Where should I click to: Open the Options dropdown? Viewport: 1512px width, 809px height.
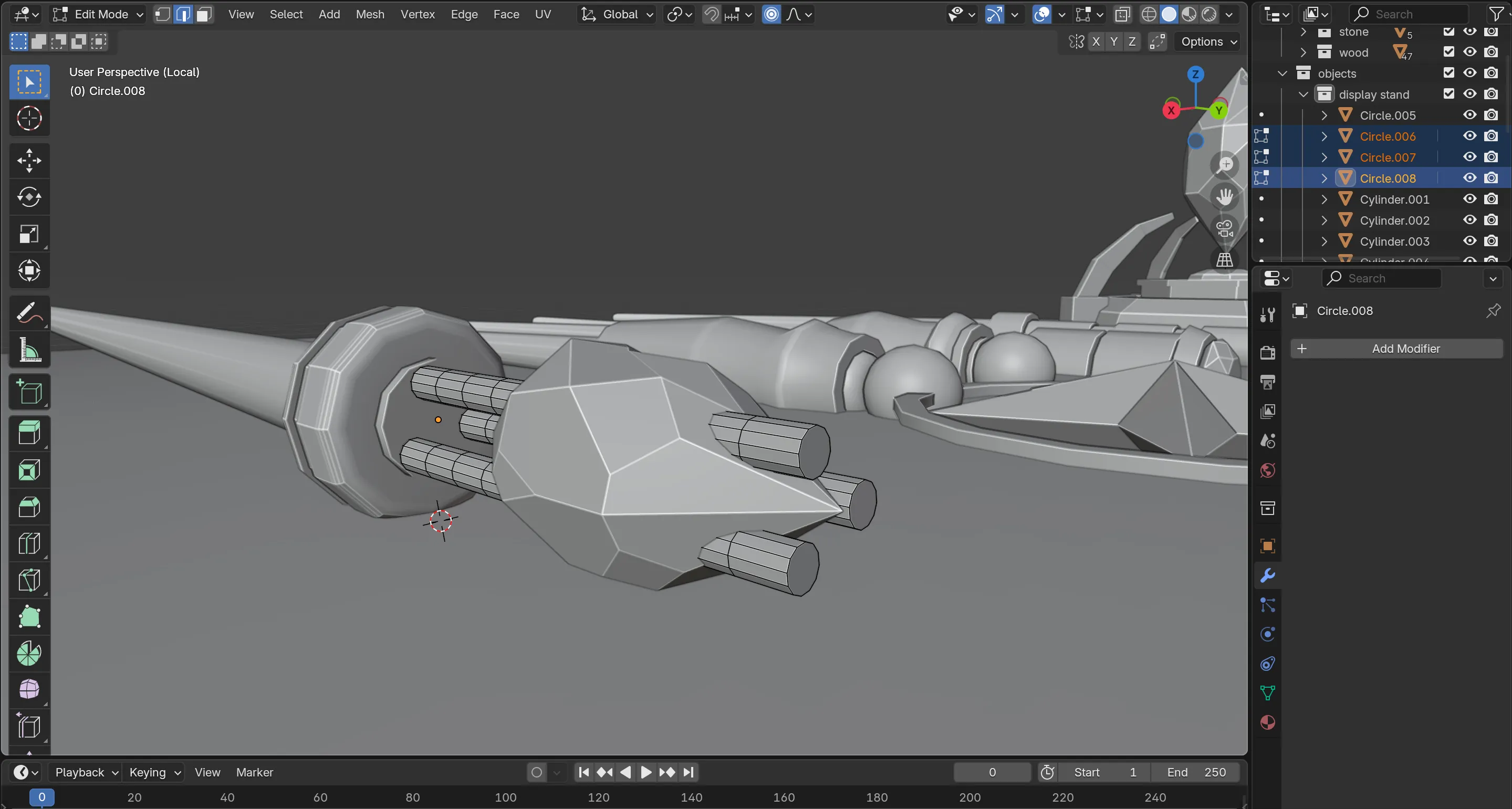click(1208, 41)
